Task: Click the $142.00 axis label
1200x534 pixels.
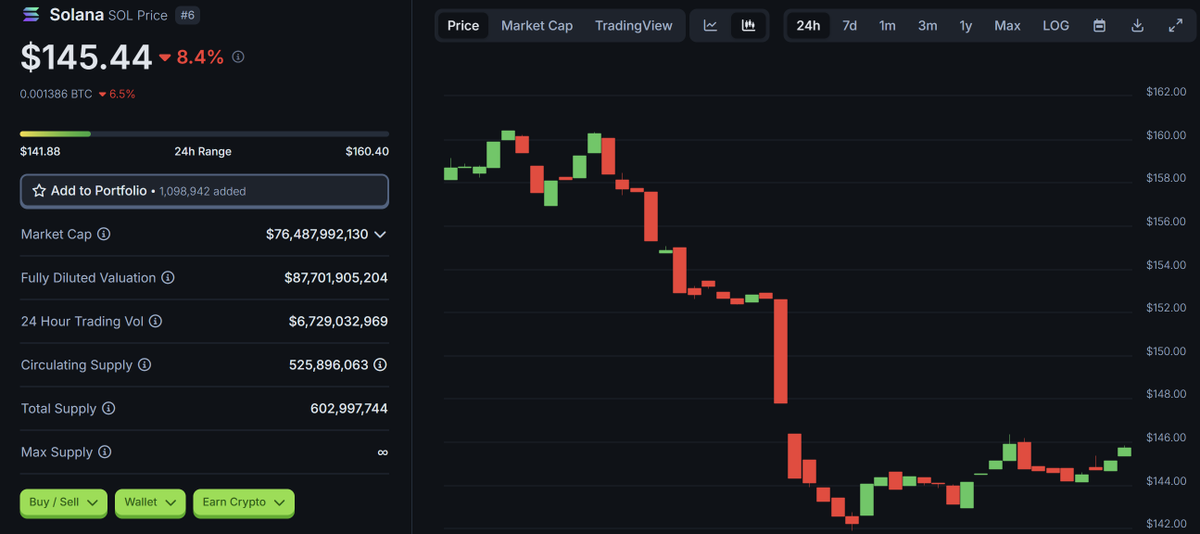Action: tap(1166, 524)
